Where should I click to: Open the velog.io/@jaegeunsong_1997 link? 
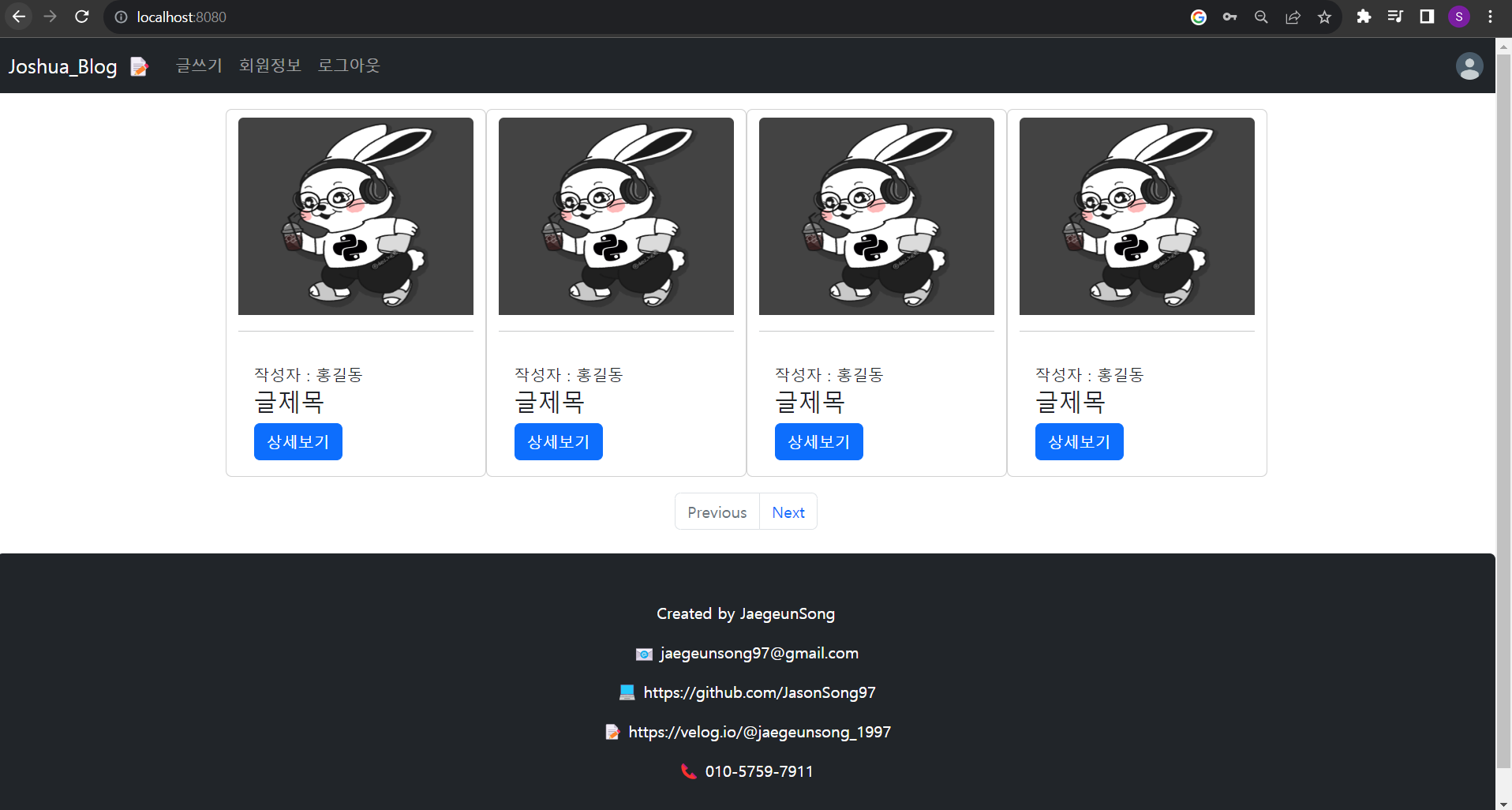759,732
